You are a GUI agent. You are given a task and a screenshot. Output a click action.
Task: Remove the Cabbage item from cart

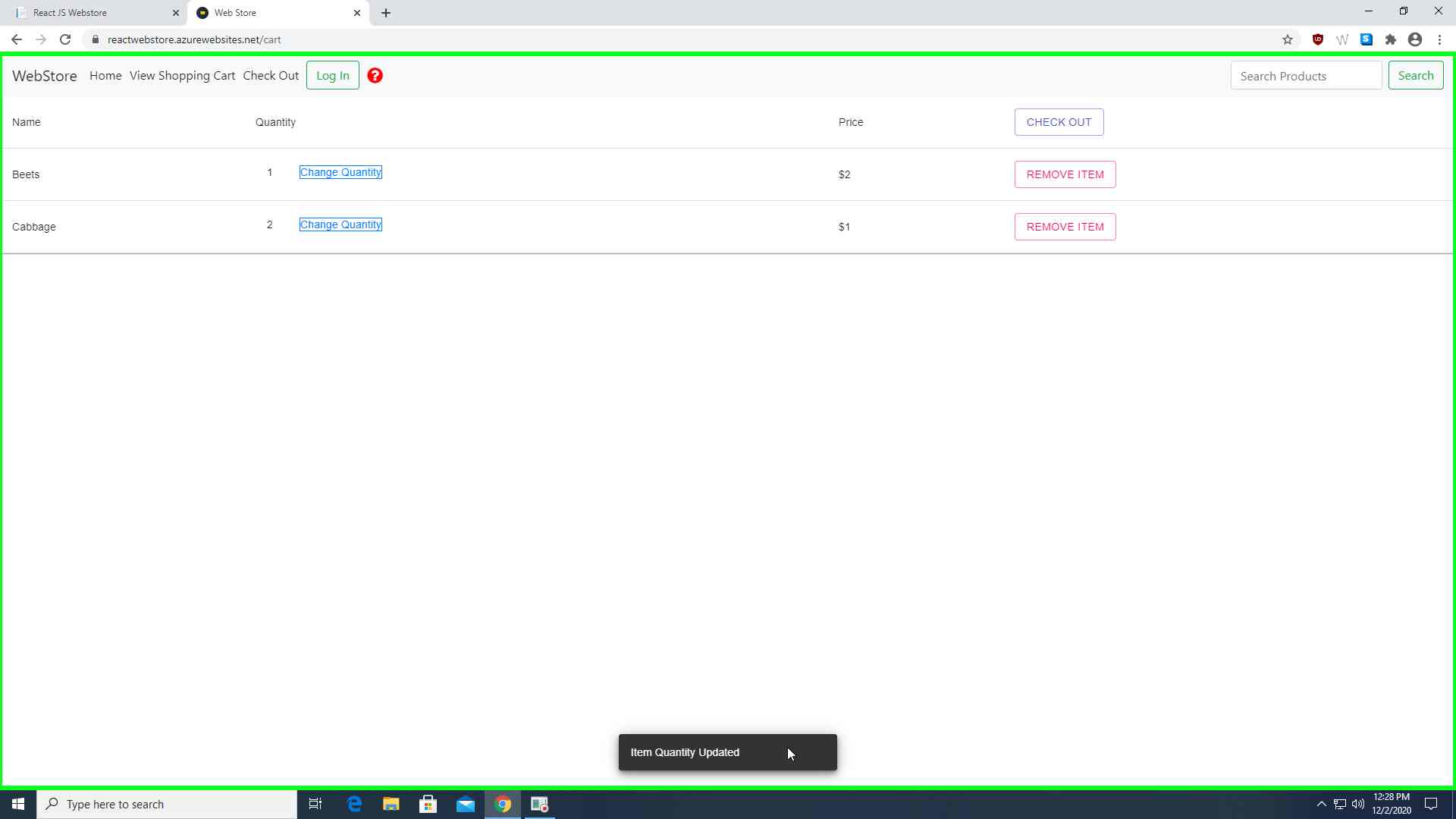[1065, 227]
